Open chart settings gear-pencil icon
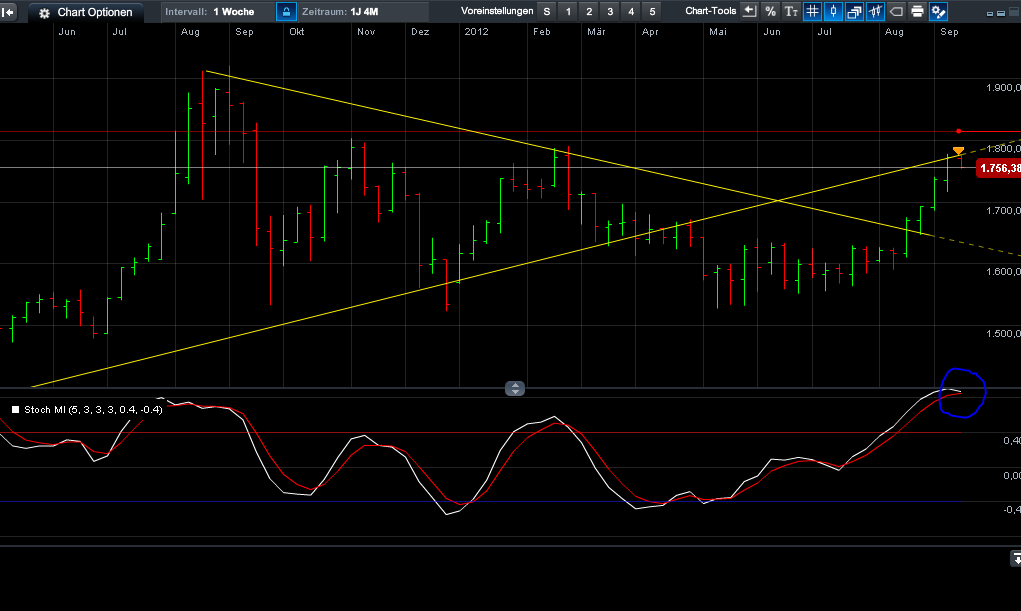 click(x=938, y=11)
